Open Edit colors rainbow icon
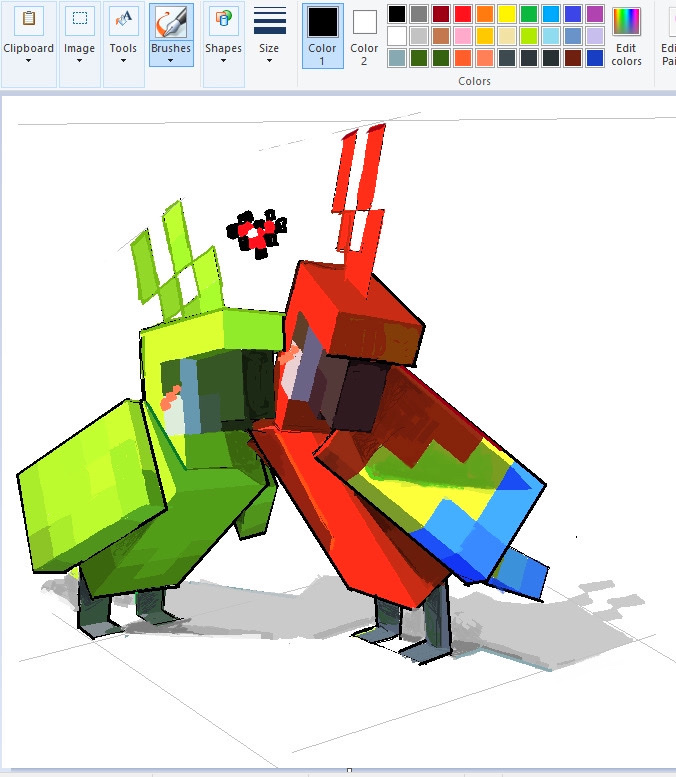The height and width of the screenshot is (777, 676). tap(626, 21)
